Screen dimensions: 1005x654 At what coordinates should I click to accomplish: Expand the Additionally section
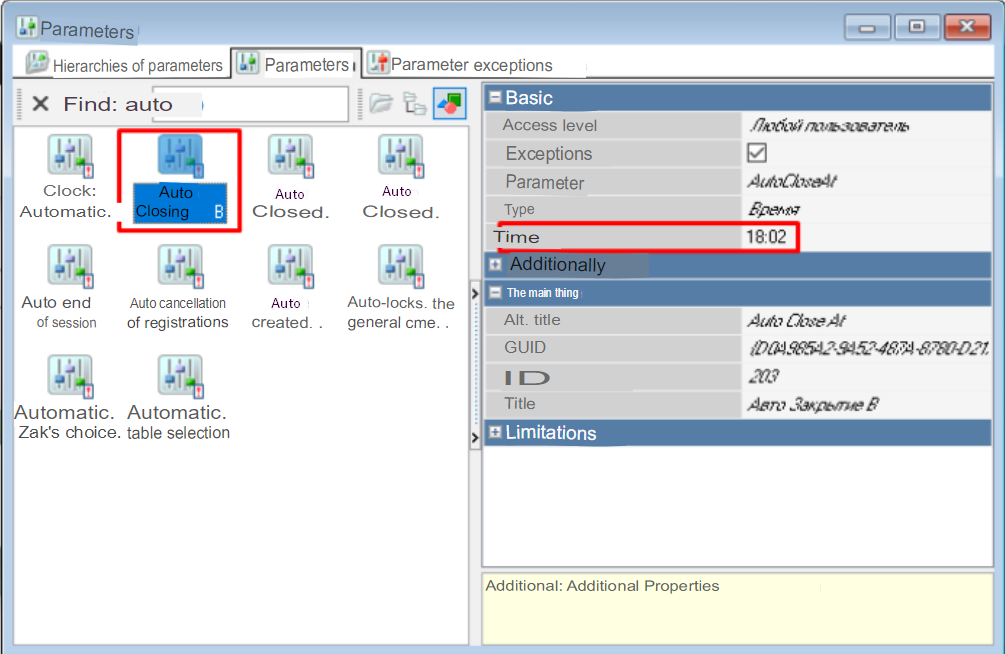(x=495, y=265)
